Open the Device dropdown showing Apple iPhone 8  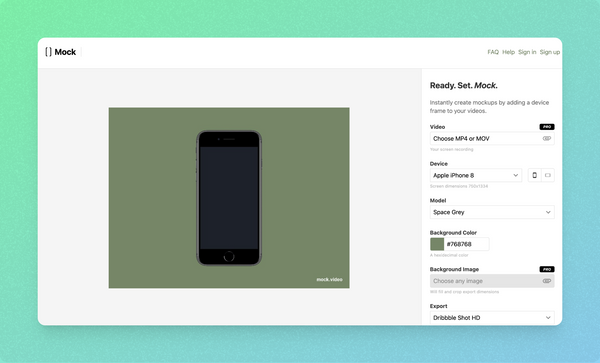[476, 175]
